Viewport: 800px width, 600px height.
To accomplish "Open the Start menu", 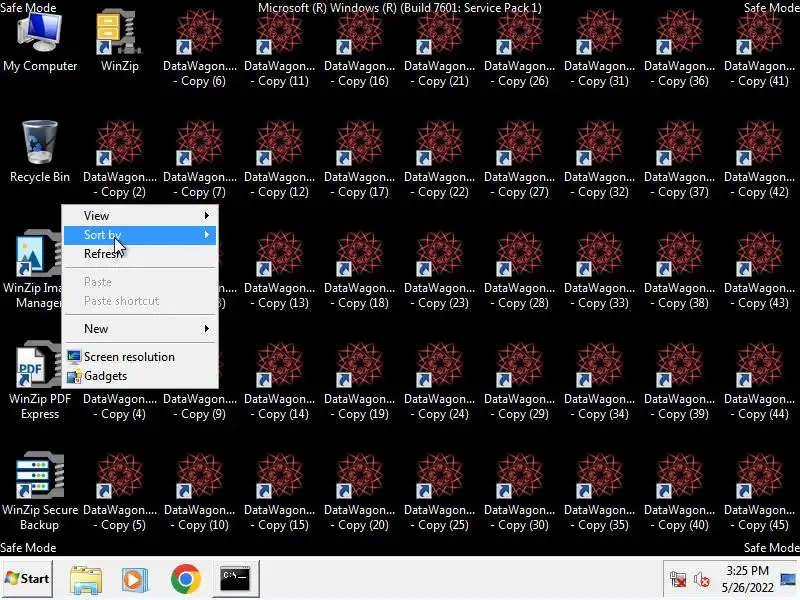I will point(27,579).
